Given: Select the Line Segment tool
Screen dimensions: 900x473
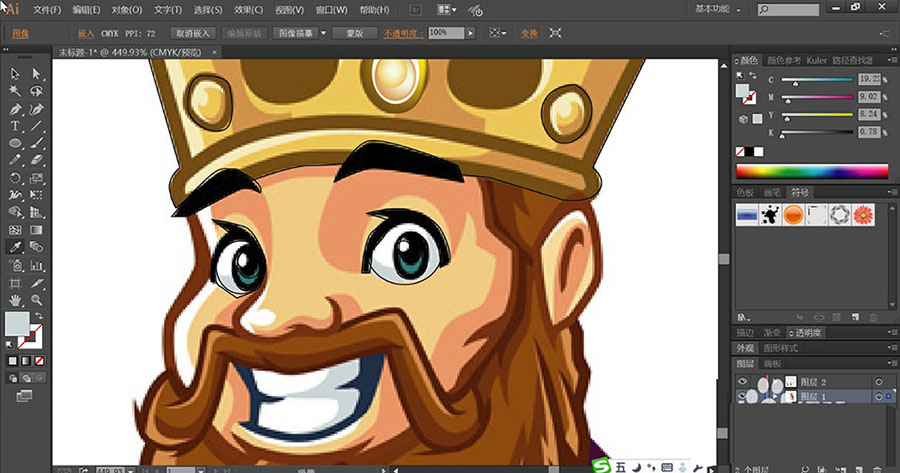Looking at the screenshot, I should (36, 126).
